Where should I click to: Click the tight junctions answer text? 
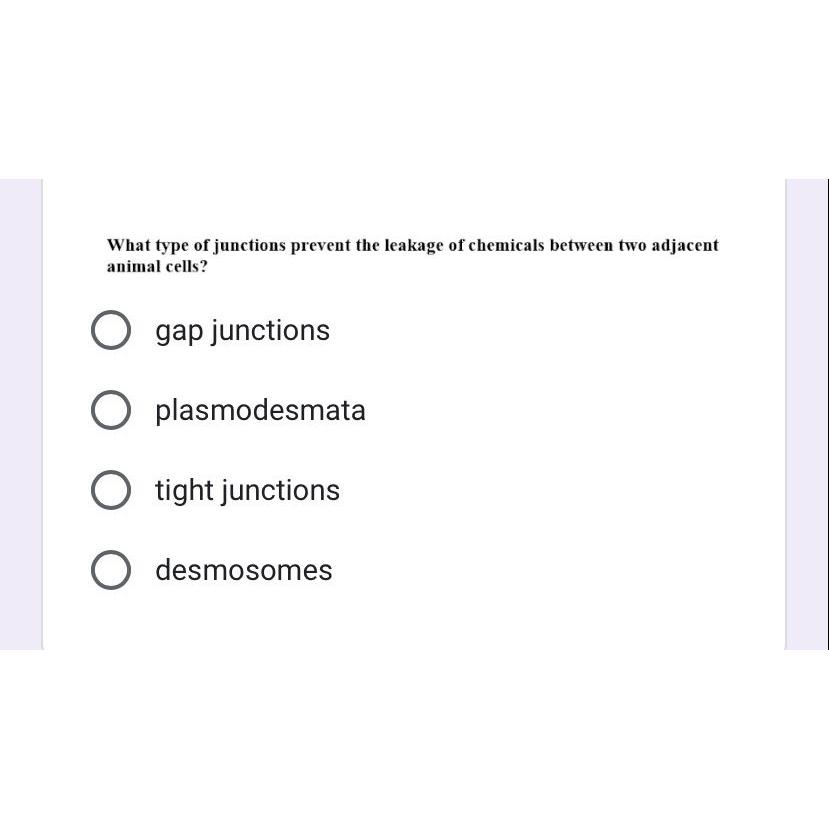coord(247,490)
